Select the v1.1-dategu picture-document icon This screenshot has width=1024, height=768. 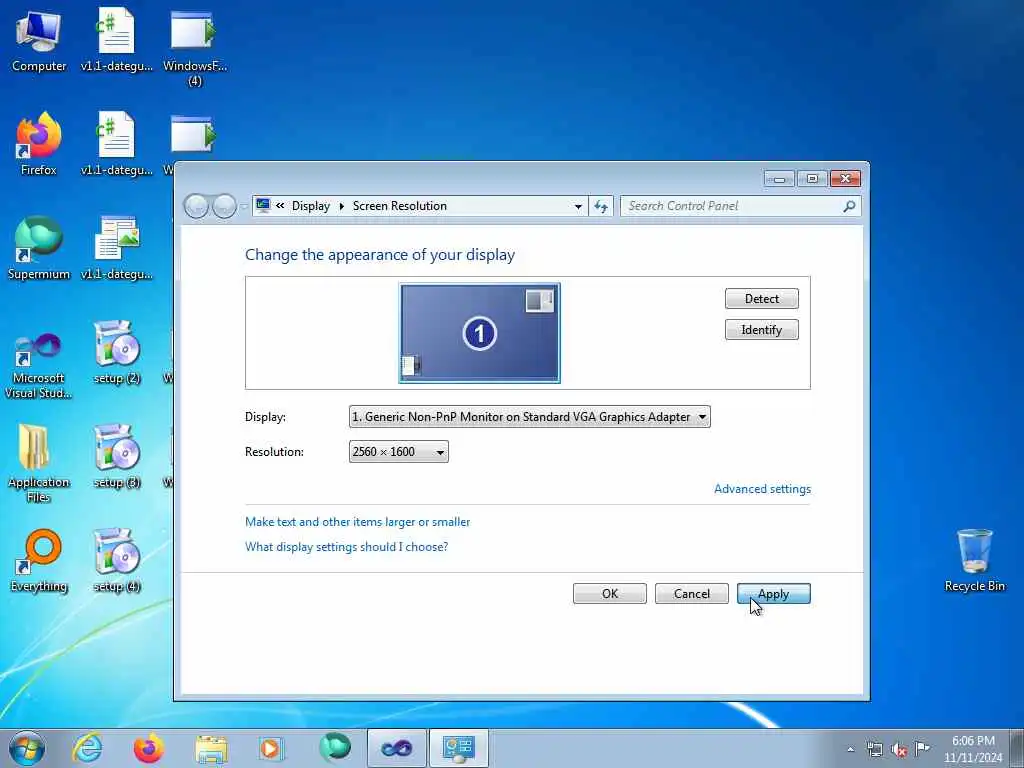tap(117, 248)
